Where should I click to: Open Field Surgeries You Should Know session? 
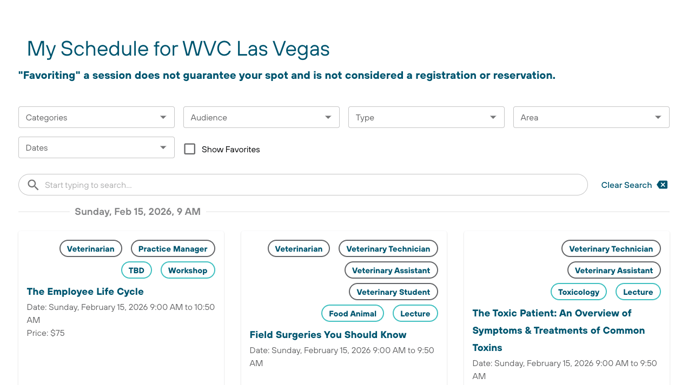[328, 335]
